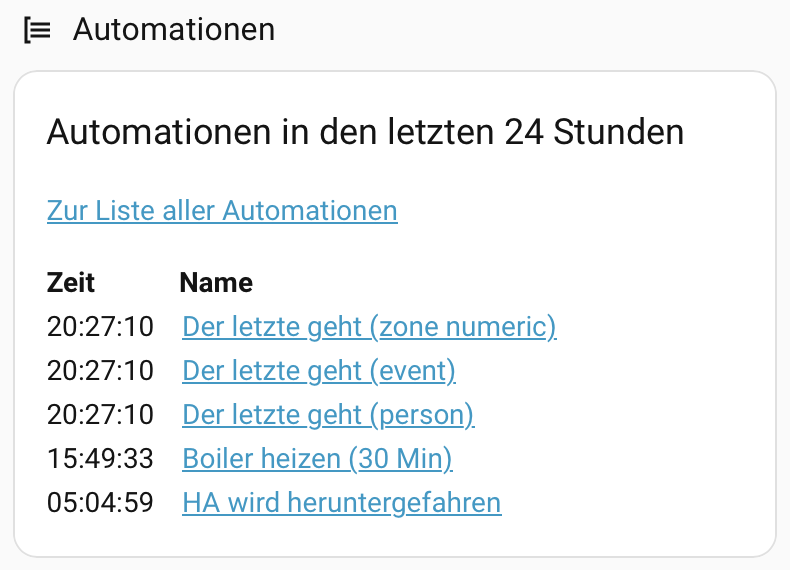Image resolution: width=790 pixels, height=570 pixels.
Task: Click the 05:04:59 timestamp
Action: (100, 502)
